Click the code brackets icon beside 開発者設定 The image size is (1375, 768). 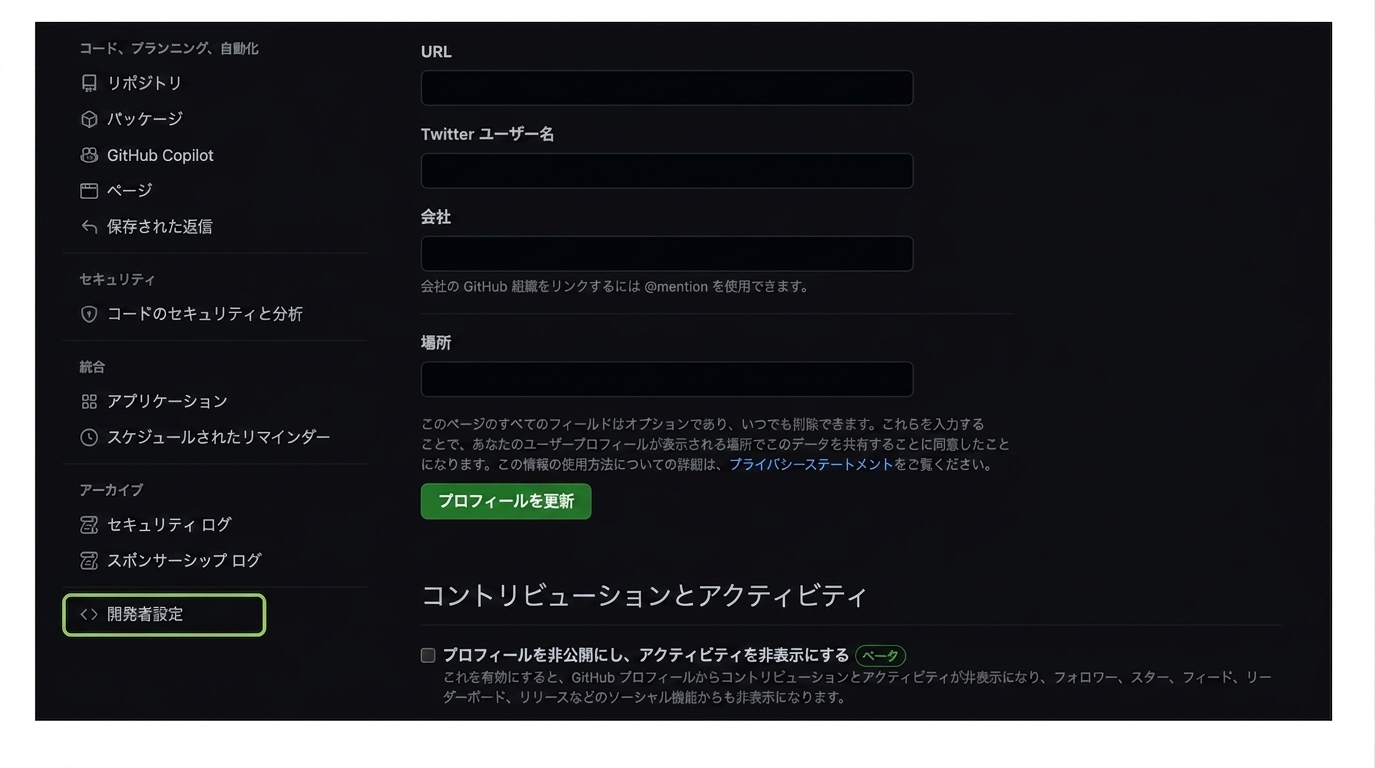point(89,614)
